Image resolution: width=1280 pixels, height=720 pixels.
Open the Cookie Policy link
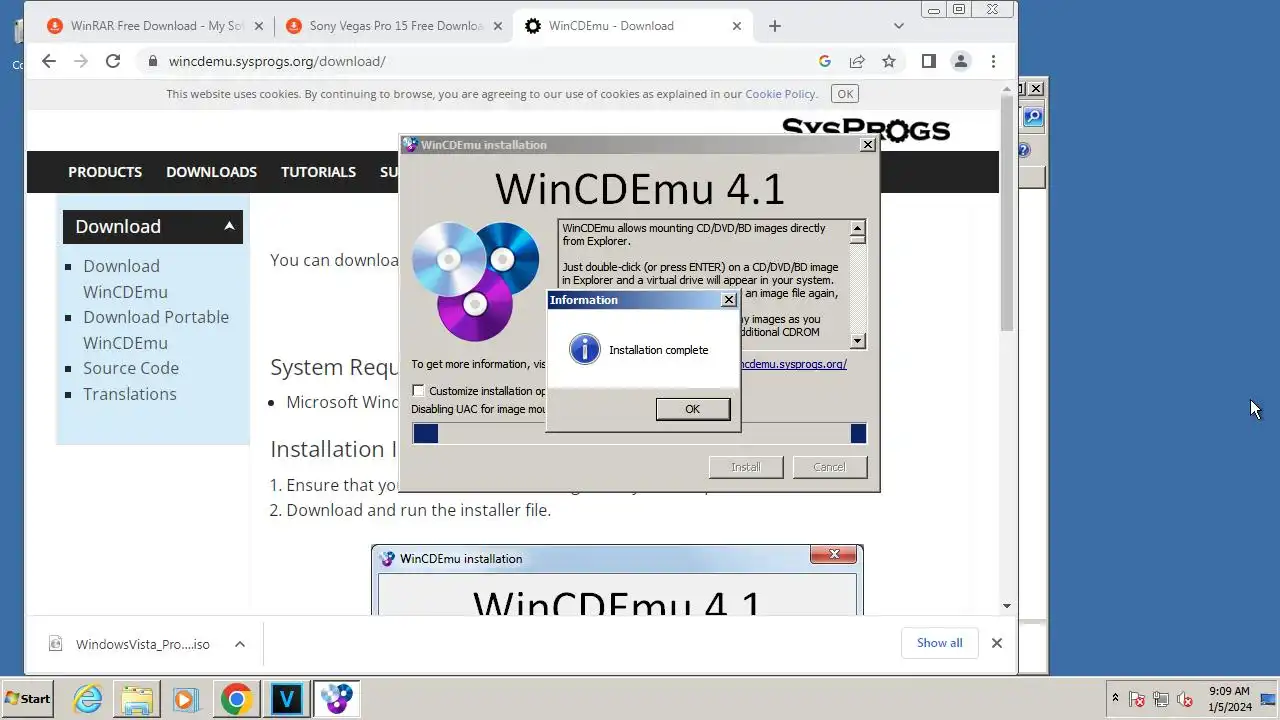click(x=780, y=94)
